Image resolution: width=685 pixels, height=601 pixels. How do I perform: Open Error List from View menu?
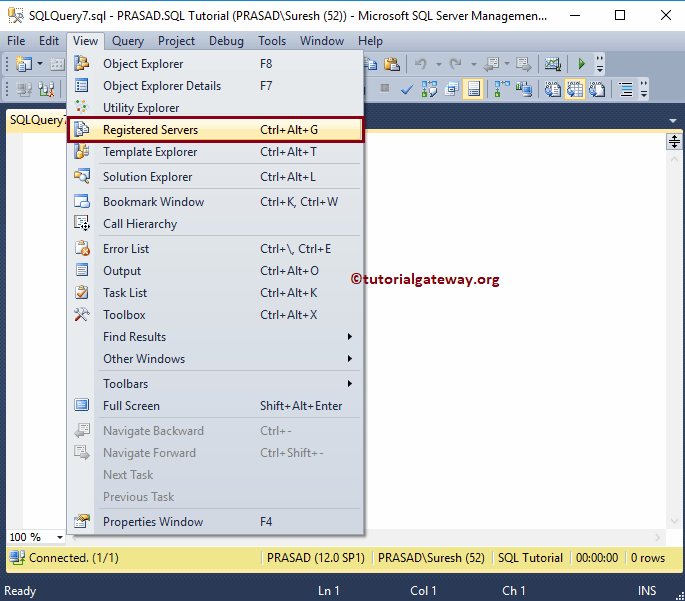tap(216, 249)
